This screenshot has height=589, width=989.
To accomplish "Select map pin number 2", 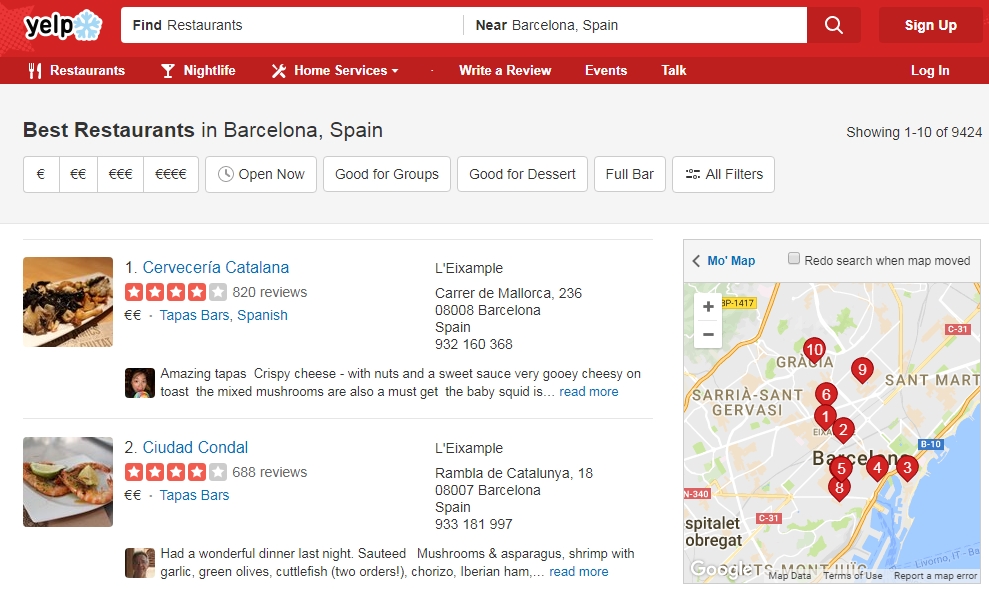I will click(x=843, y=431).
